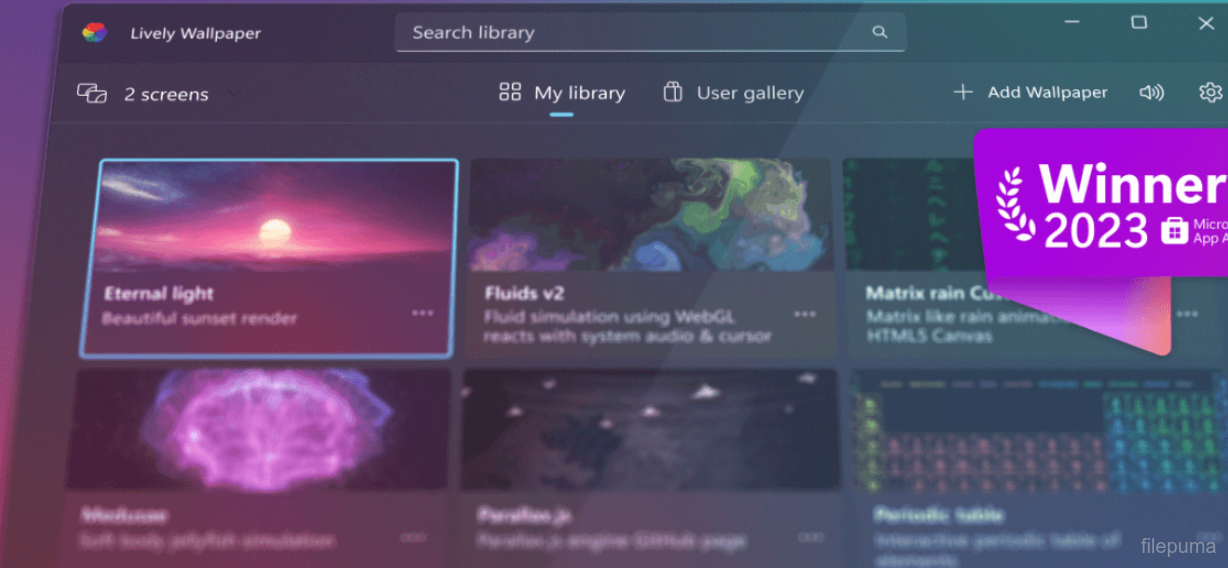The width and height of the screenshot is (1228, 568).
Task: Open the User gallery tab
Action: (x=733, y=93)
